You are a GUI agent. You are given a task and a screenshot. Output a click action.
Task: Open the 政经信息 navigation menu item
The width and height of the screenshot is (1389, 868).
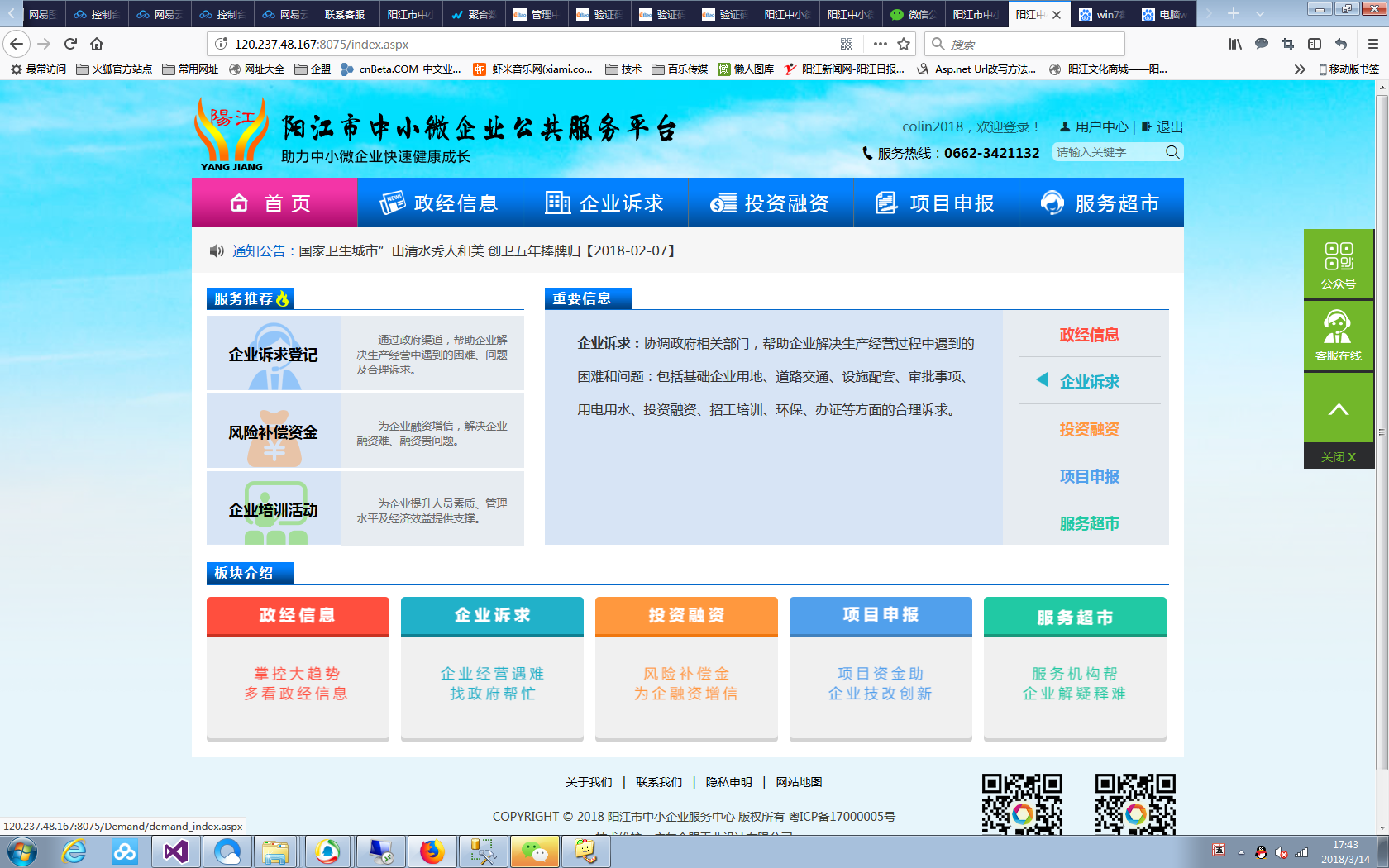coord(440,203)
